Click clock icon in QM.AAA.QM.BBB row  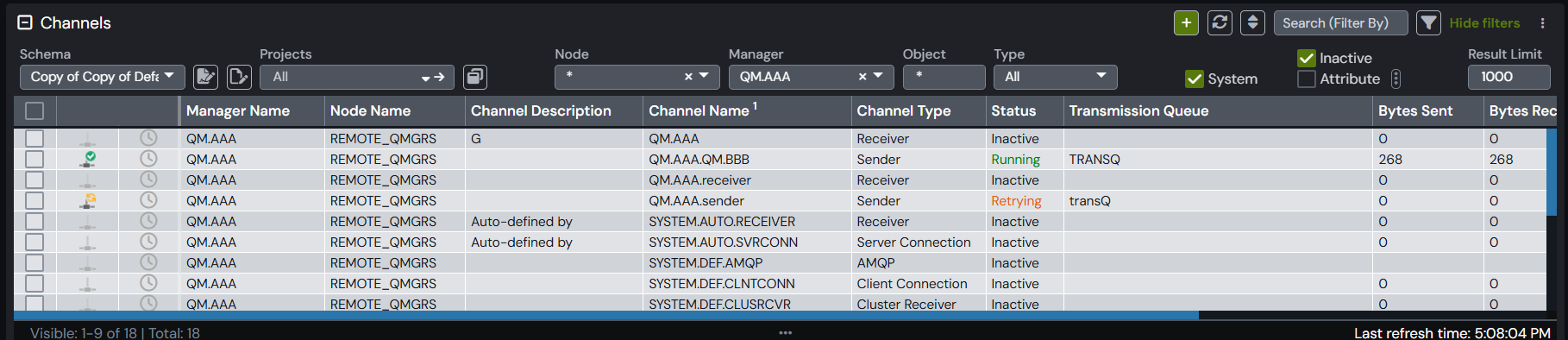coord(148,159)
